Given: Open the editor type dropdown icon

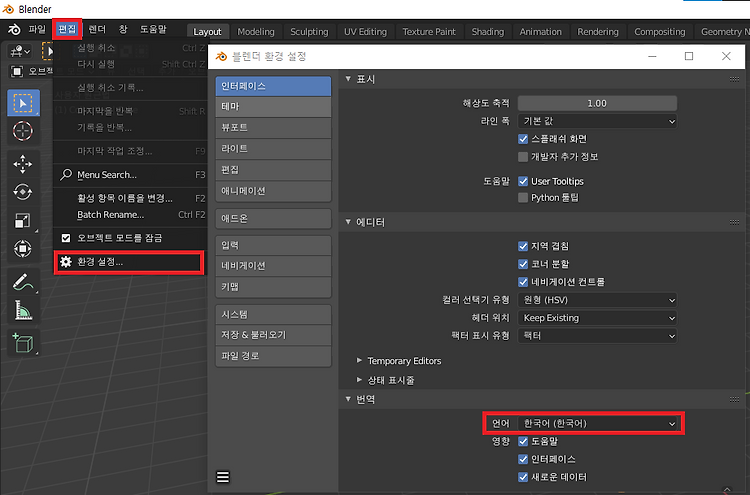Looking at the screenshot, I should point(20,51).
